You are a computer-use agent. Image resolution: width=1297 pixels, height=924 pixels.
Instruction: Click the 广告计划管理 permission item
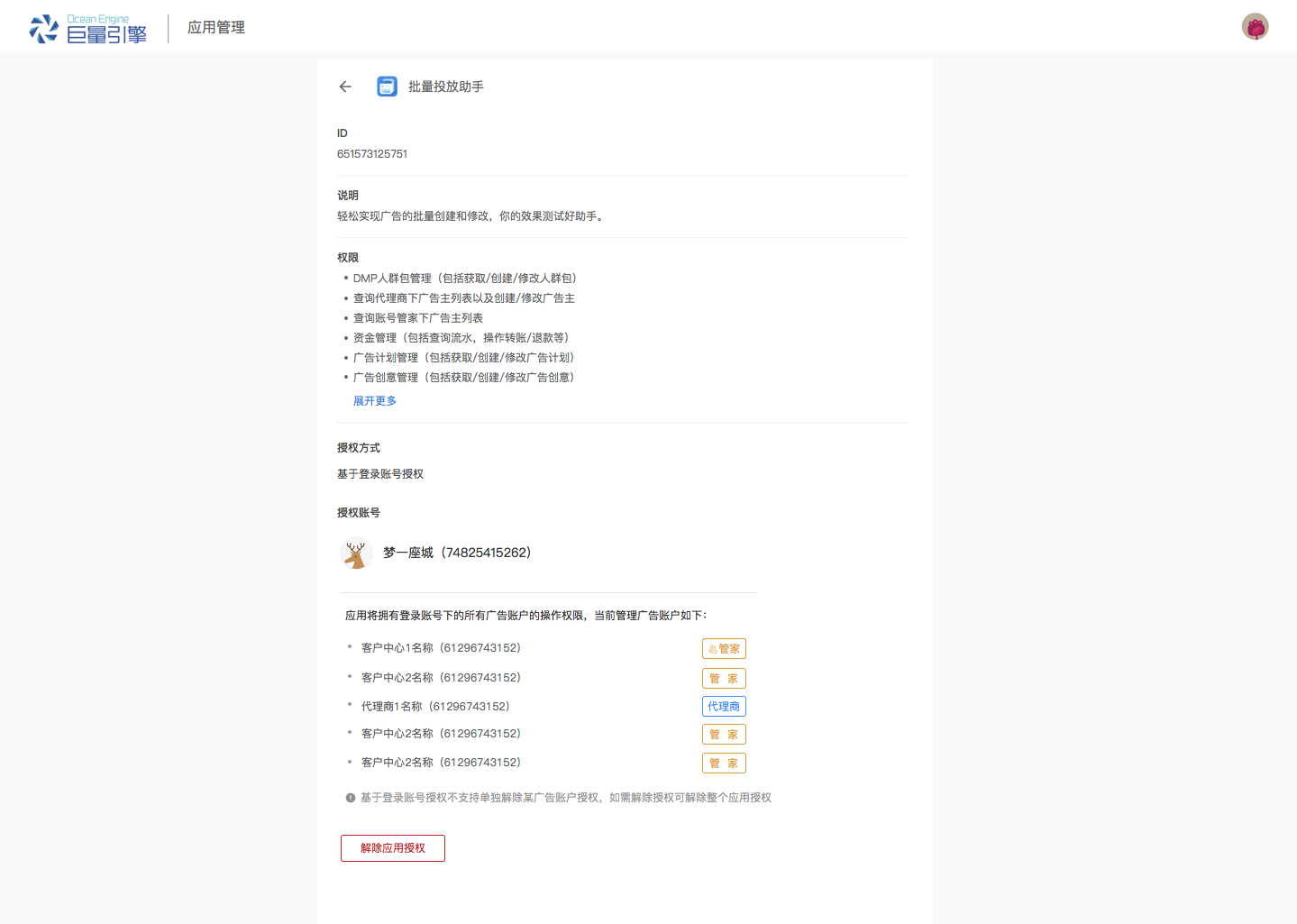463,358
